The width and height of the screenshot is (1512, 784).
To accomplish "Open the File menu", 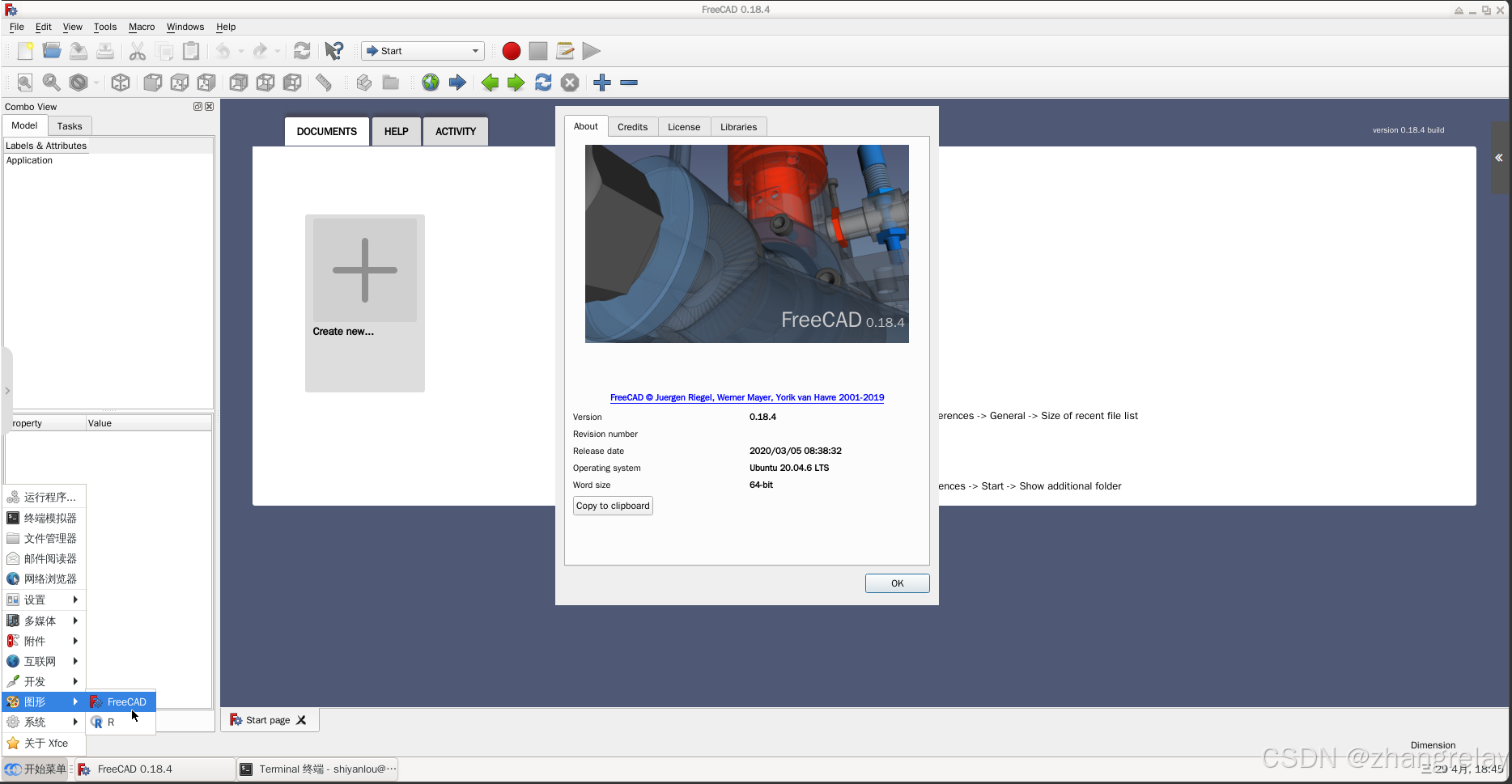I will (17, 27).
